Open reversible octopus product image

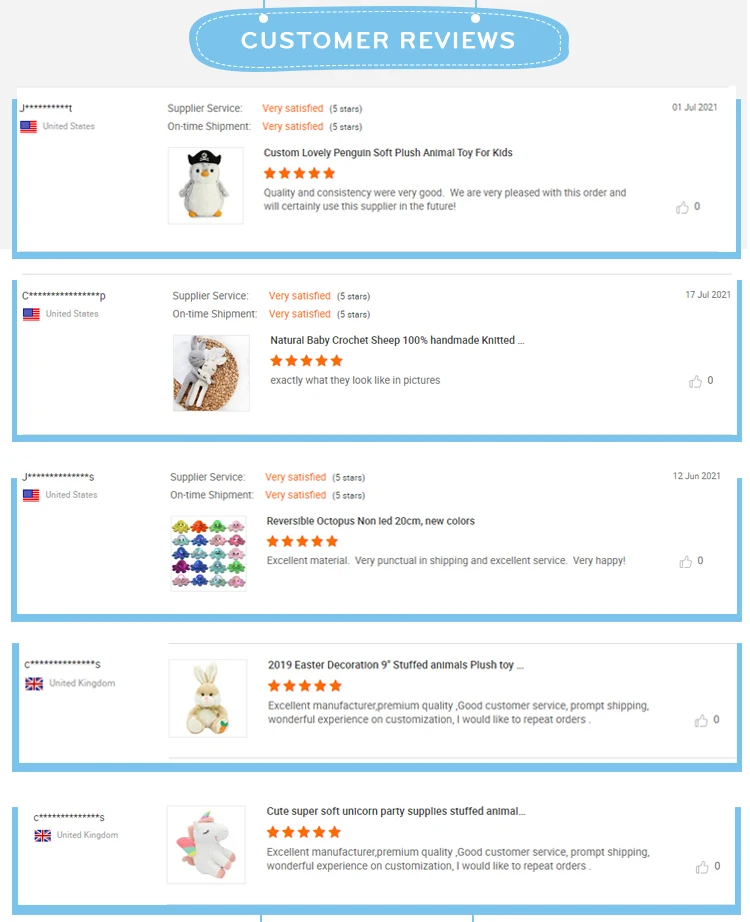(208, 553)
